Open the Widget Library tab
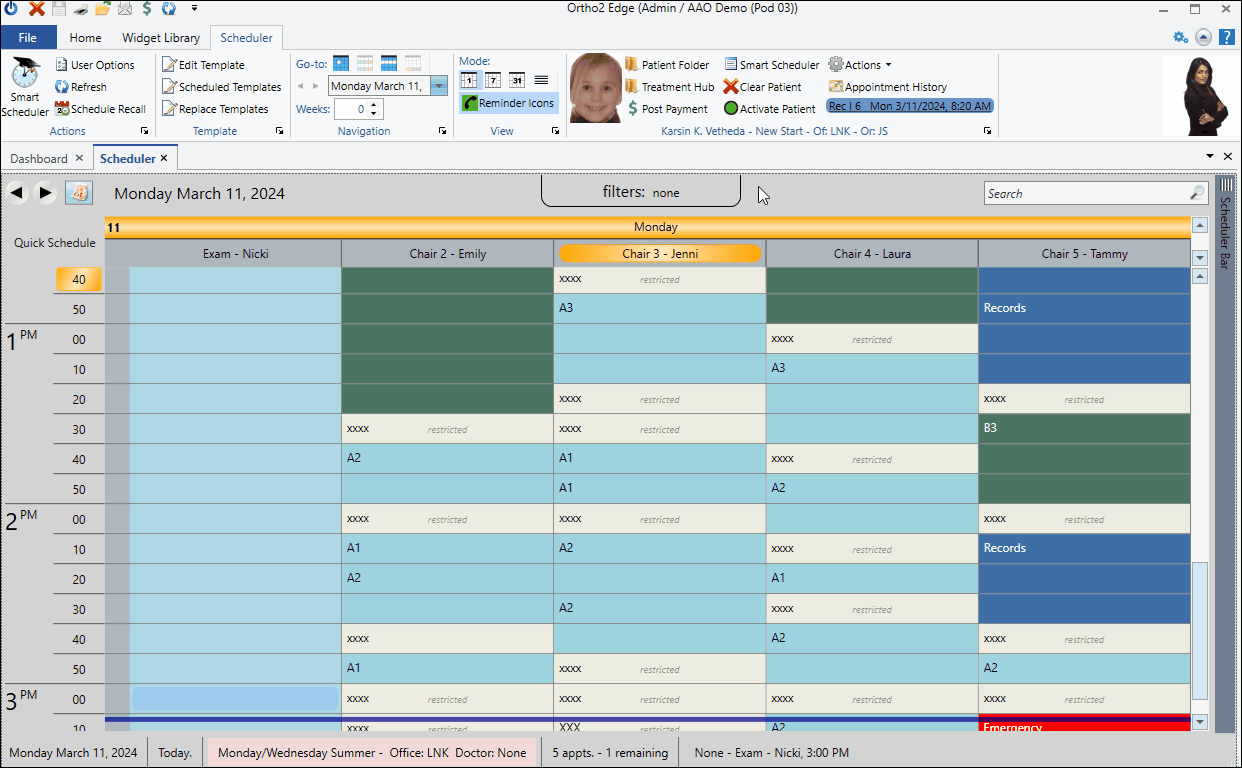1242x768 pixels. [x=161, y=38]
